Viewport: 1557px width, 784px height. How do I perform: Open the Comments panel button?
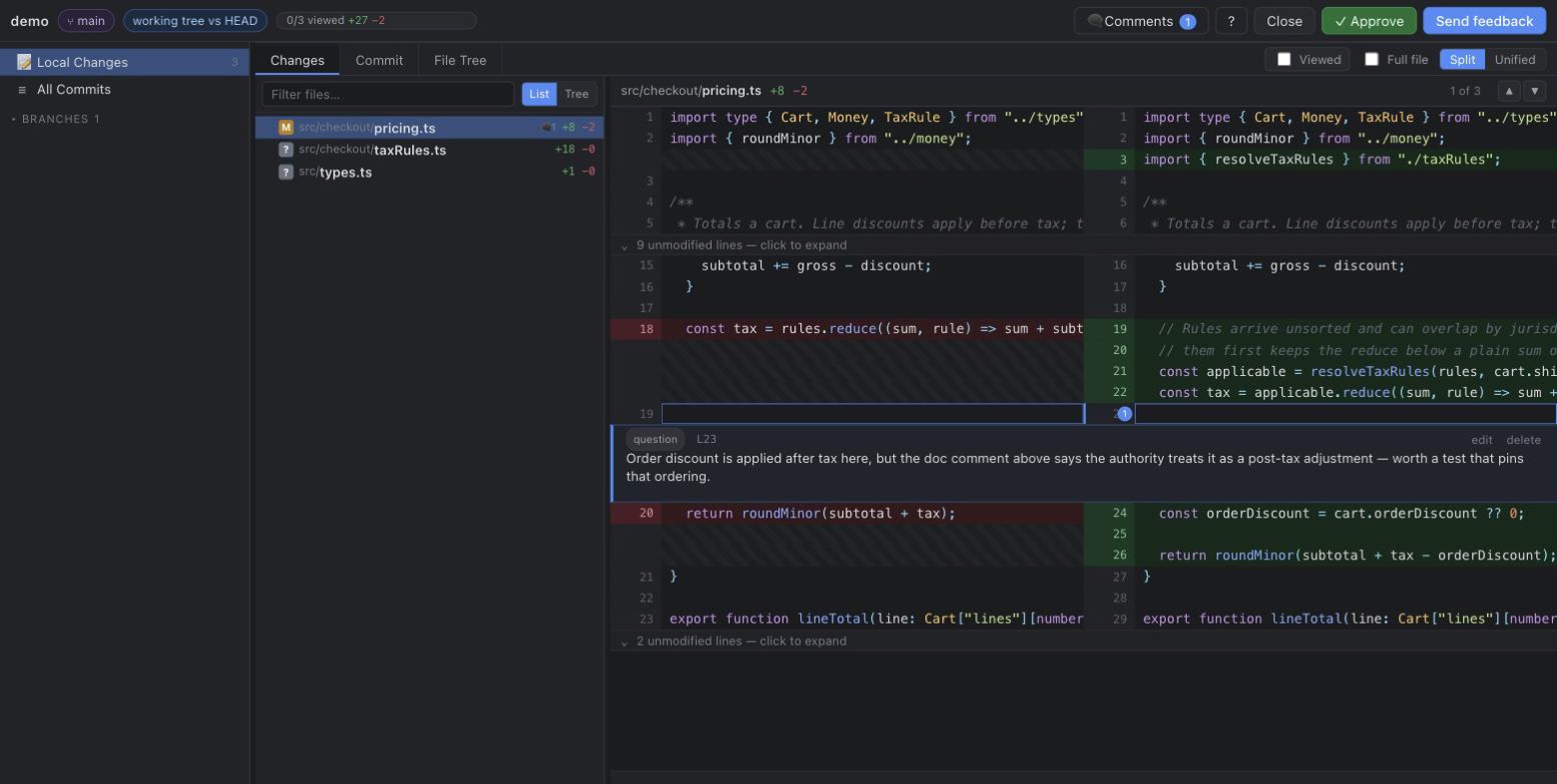(1141, 21)
